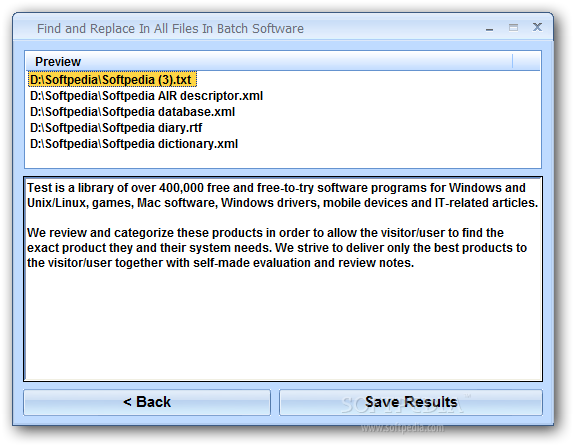Select Softpedia diary.rtf row

(116, 128)
